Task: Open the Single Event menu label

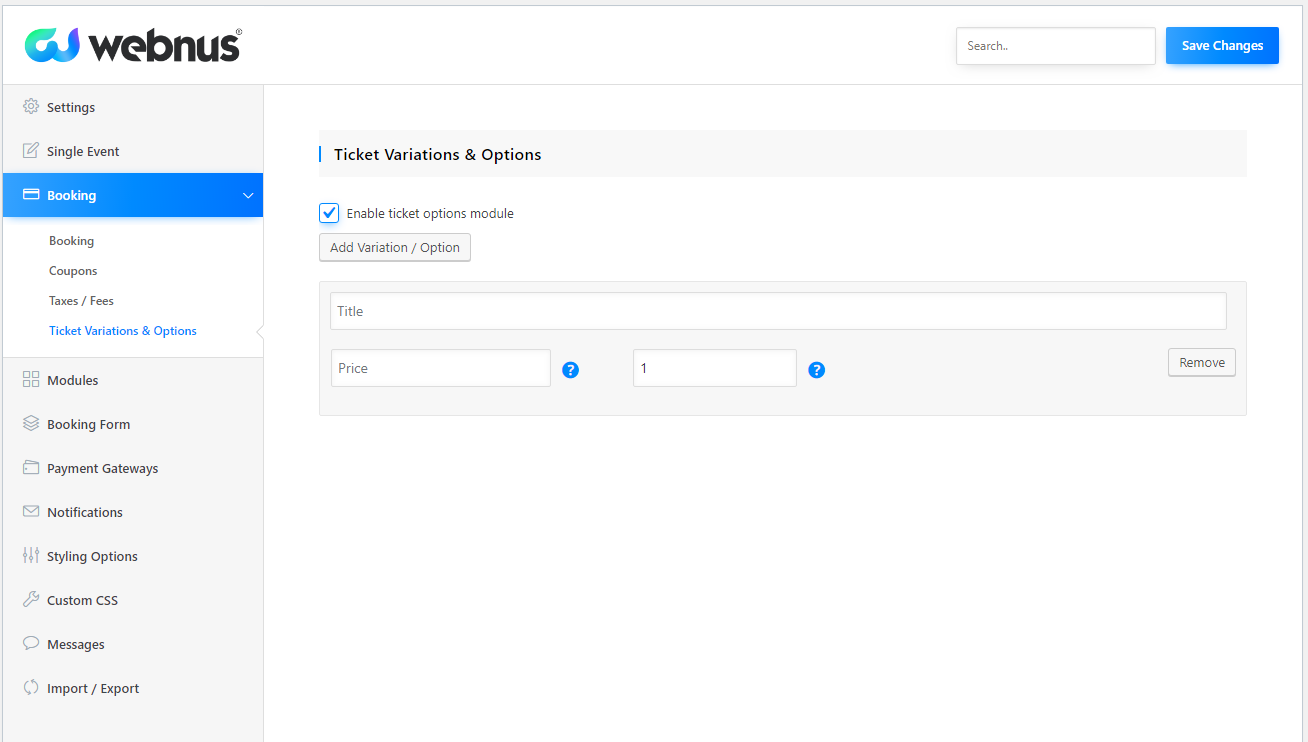Action: (83, 151)
